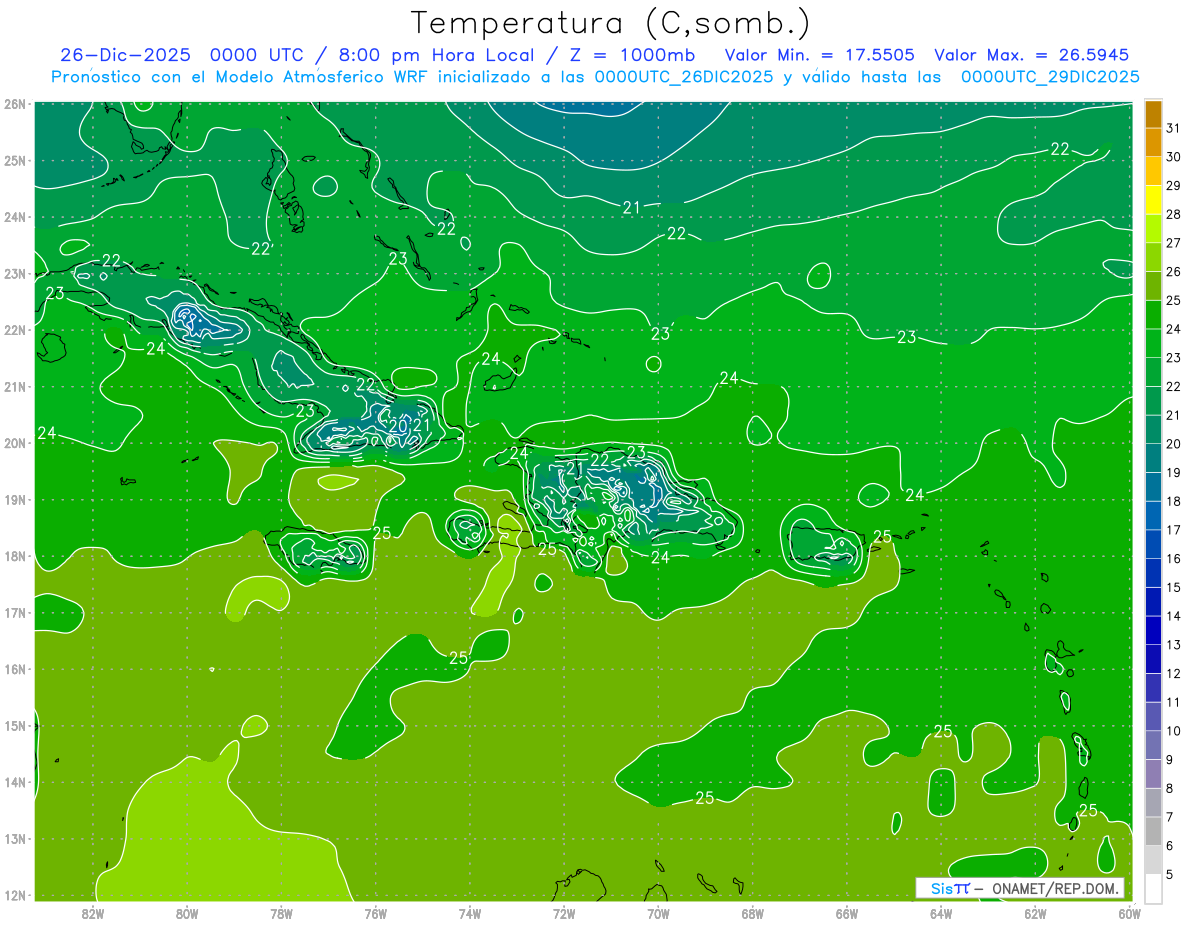Click the longitude axis label "74W"

coord(469,913)
